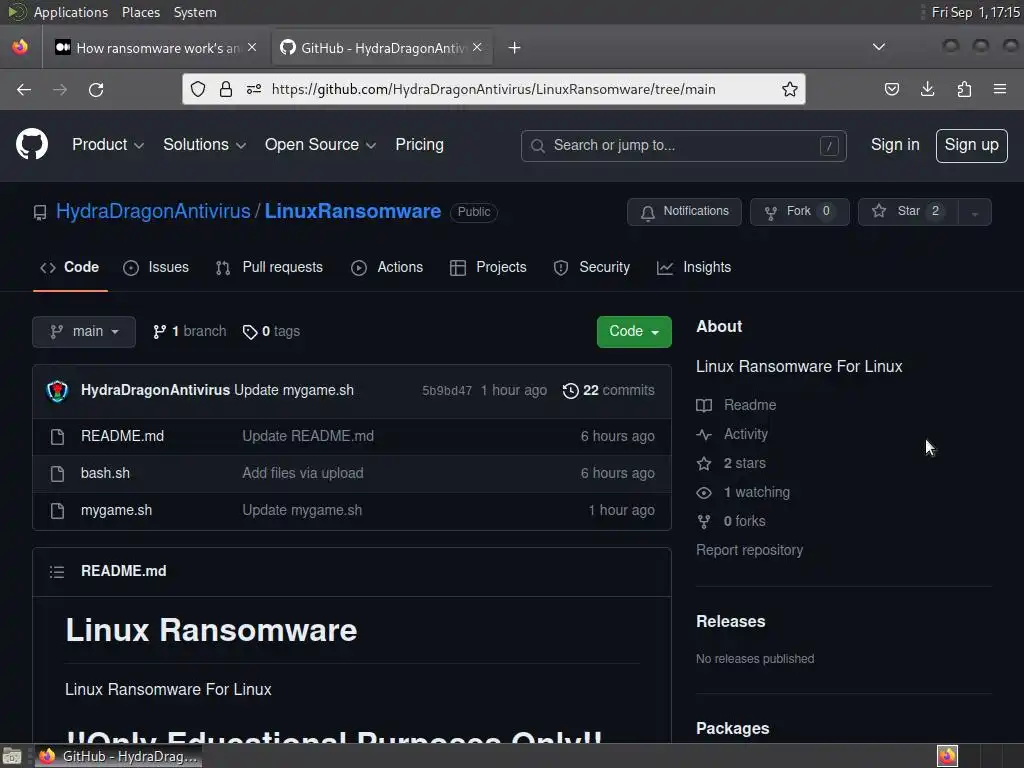The image size is (1024, 768).
Task: Open the Firefox hamburger menu
Action: click(1000, 89)
